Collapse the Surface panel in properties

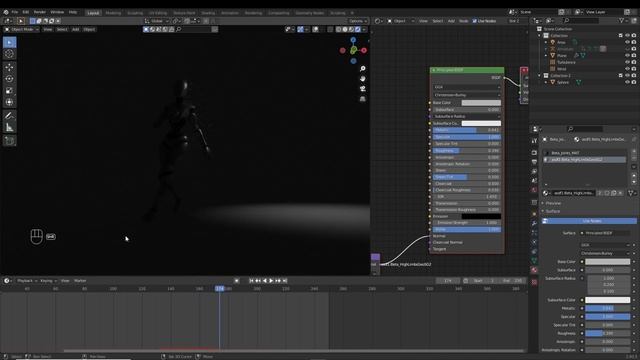pyautogui.click(x=553, y=211)
